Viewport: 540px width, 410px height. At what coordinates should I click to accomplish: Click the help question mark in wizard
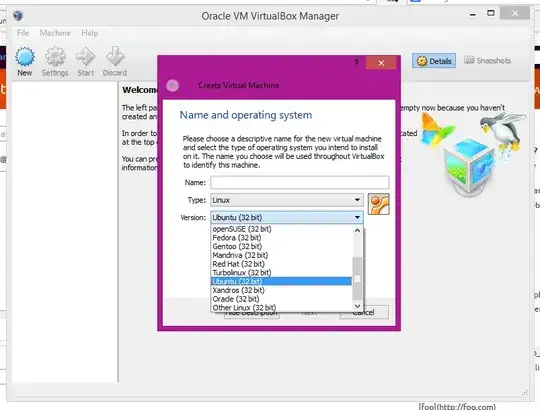click(356, 62)
